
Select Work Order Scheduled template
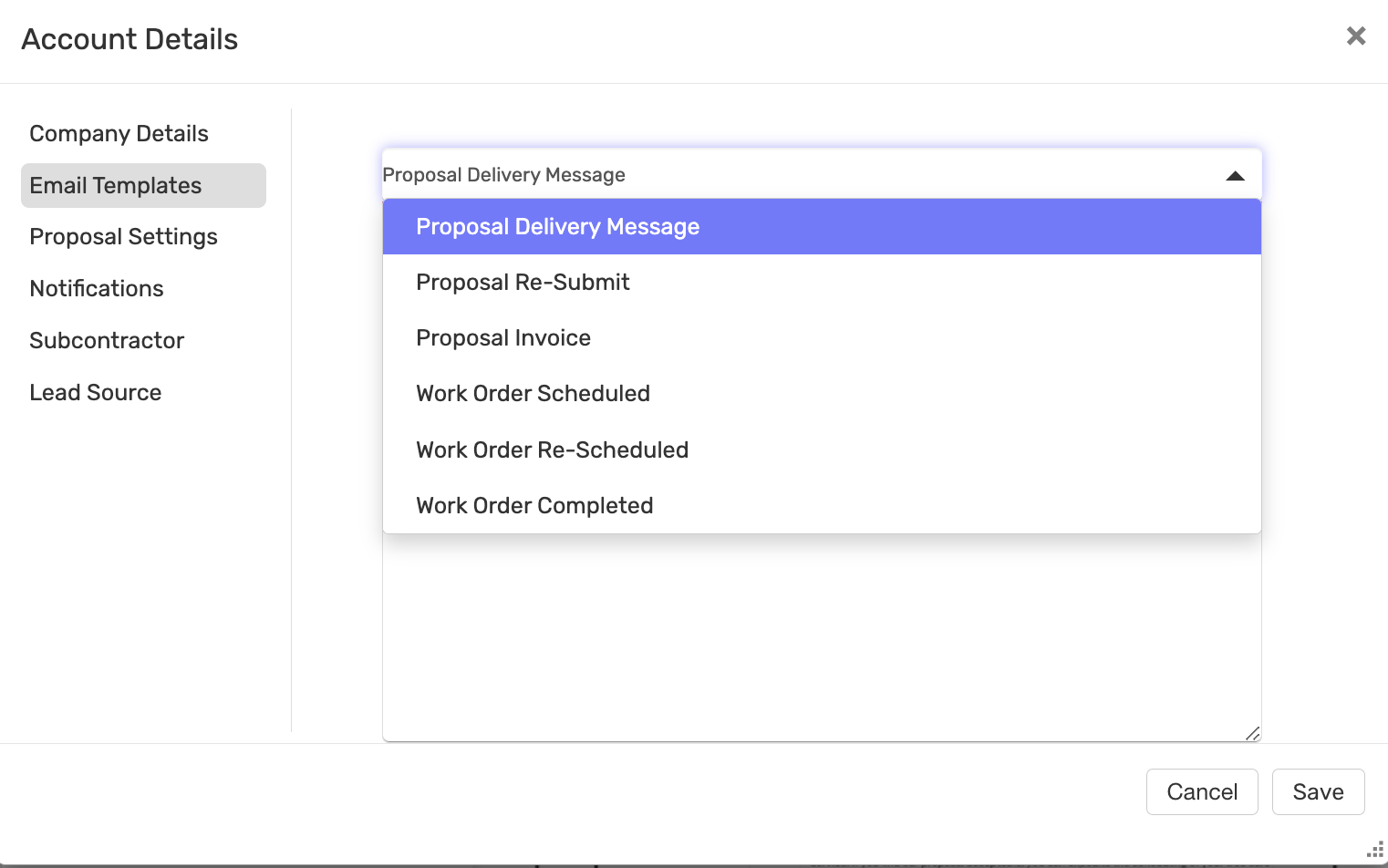[822, 394]
